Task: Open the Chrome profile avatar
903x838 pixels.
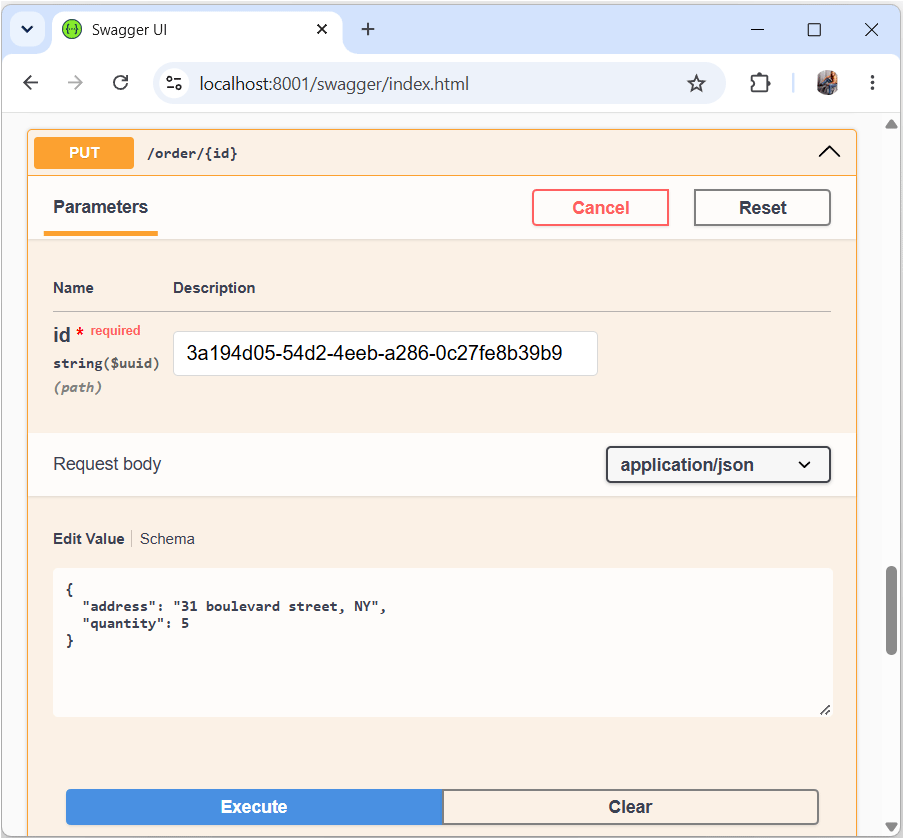Action: click(827, 83)
